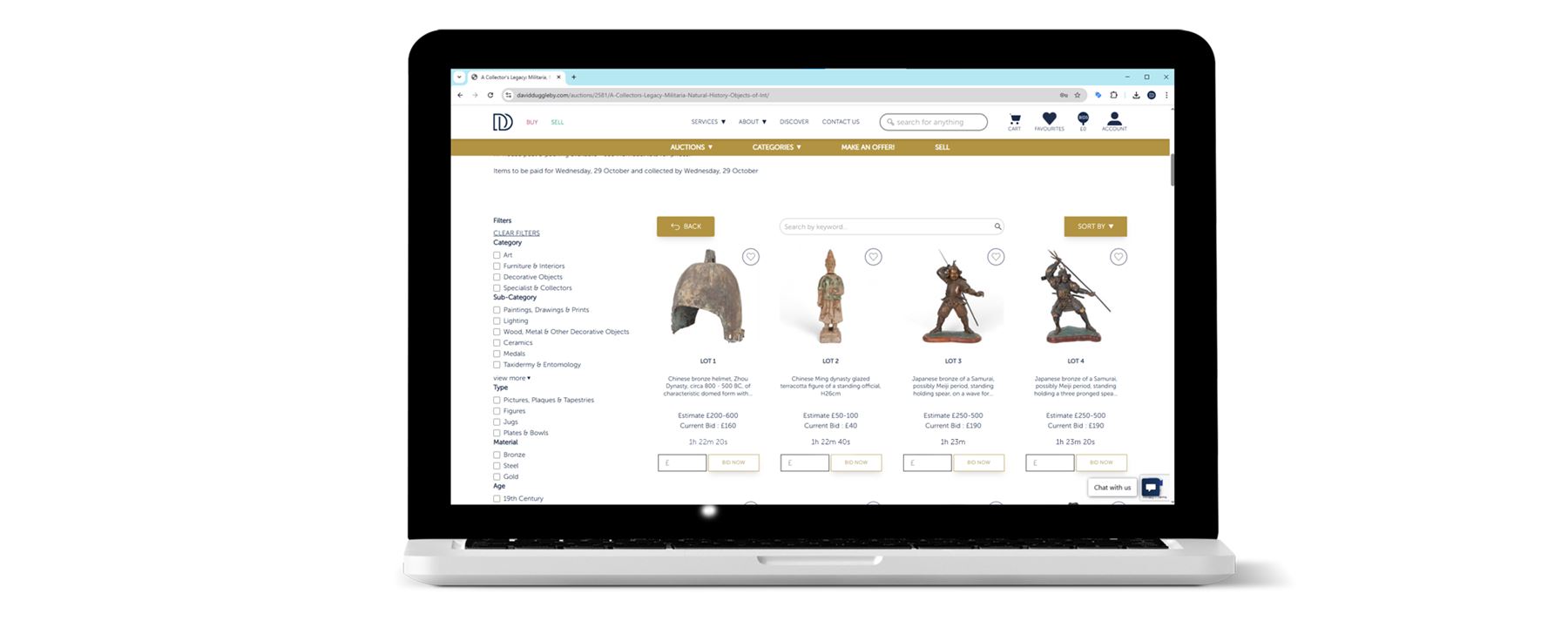The height and width of the screenshot is (627, 1568).
Task: Reload the page with browser refresh icon
Action: (490, 95)
